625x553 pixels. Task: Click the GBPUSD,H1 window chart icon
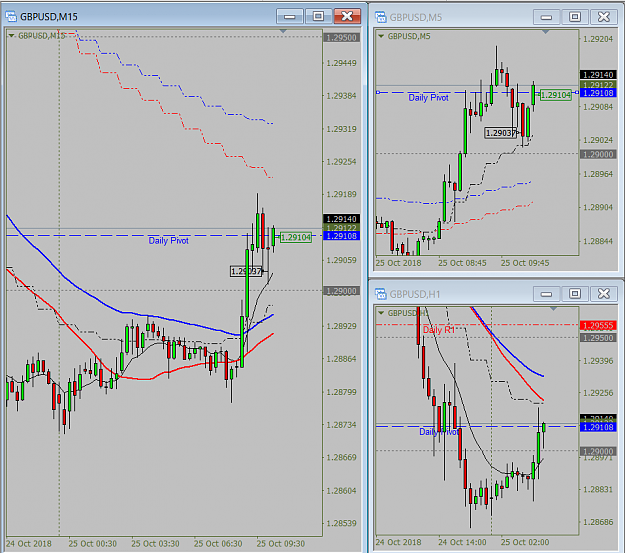pos(381,294)
